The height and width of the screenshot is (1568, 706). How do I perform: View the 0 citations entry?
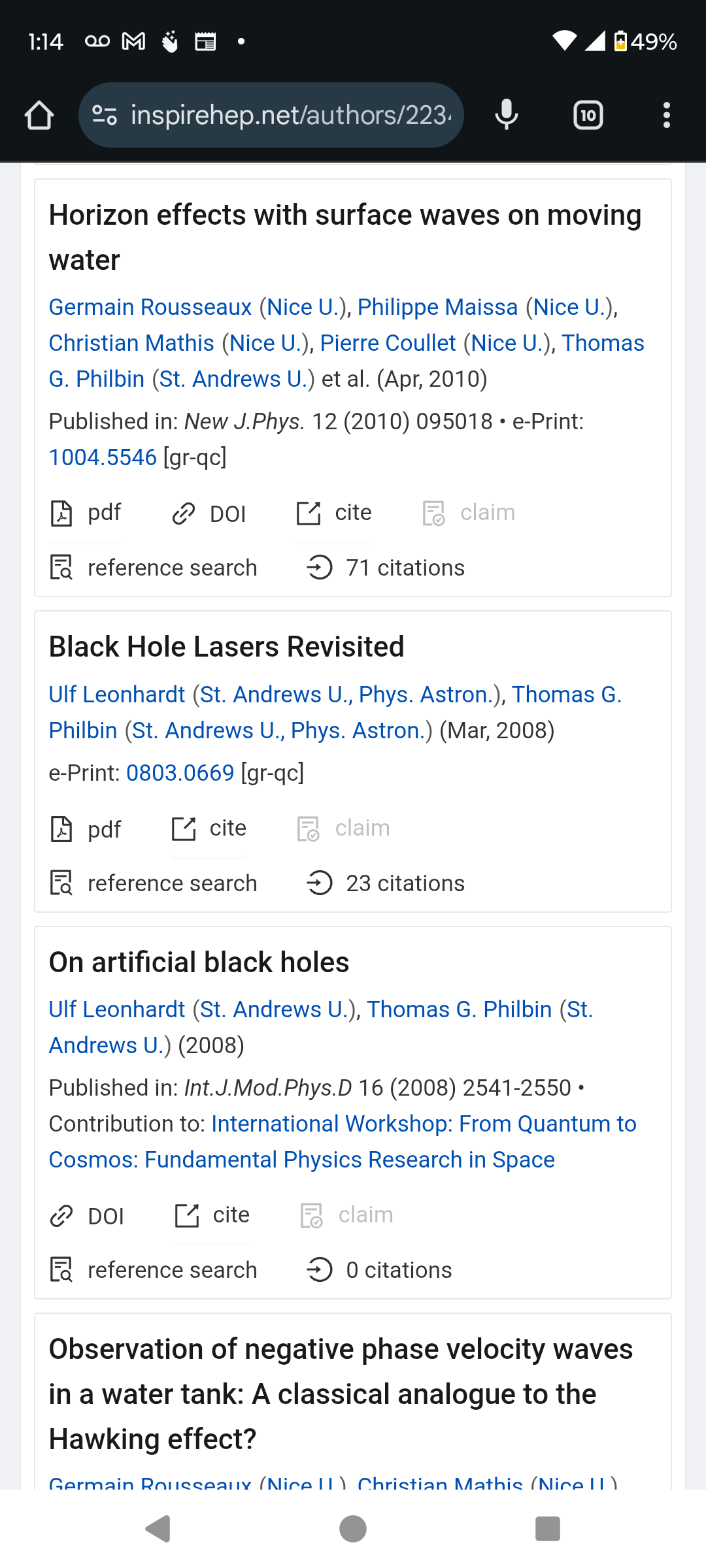point(379,1270)
